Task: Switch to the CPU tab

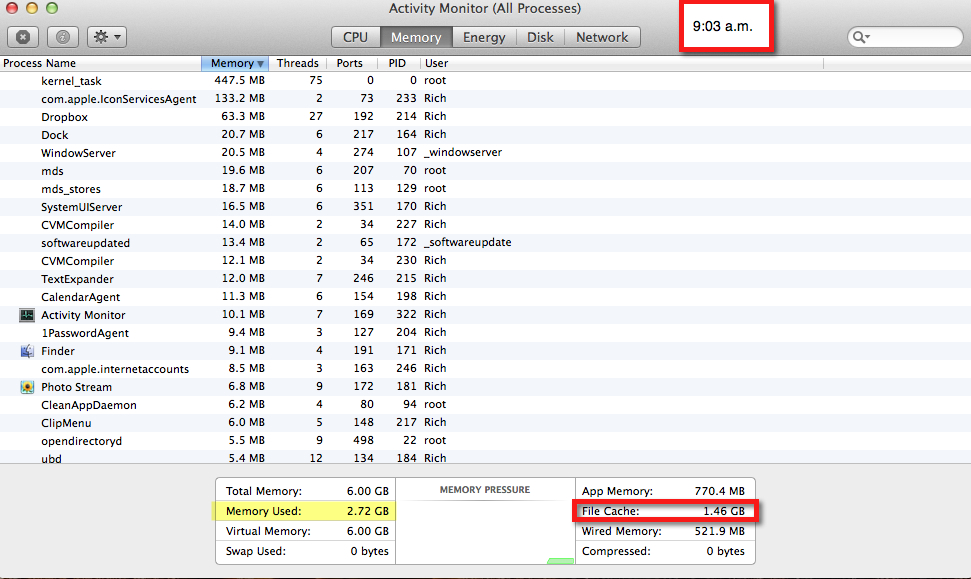Action: 355,37
